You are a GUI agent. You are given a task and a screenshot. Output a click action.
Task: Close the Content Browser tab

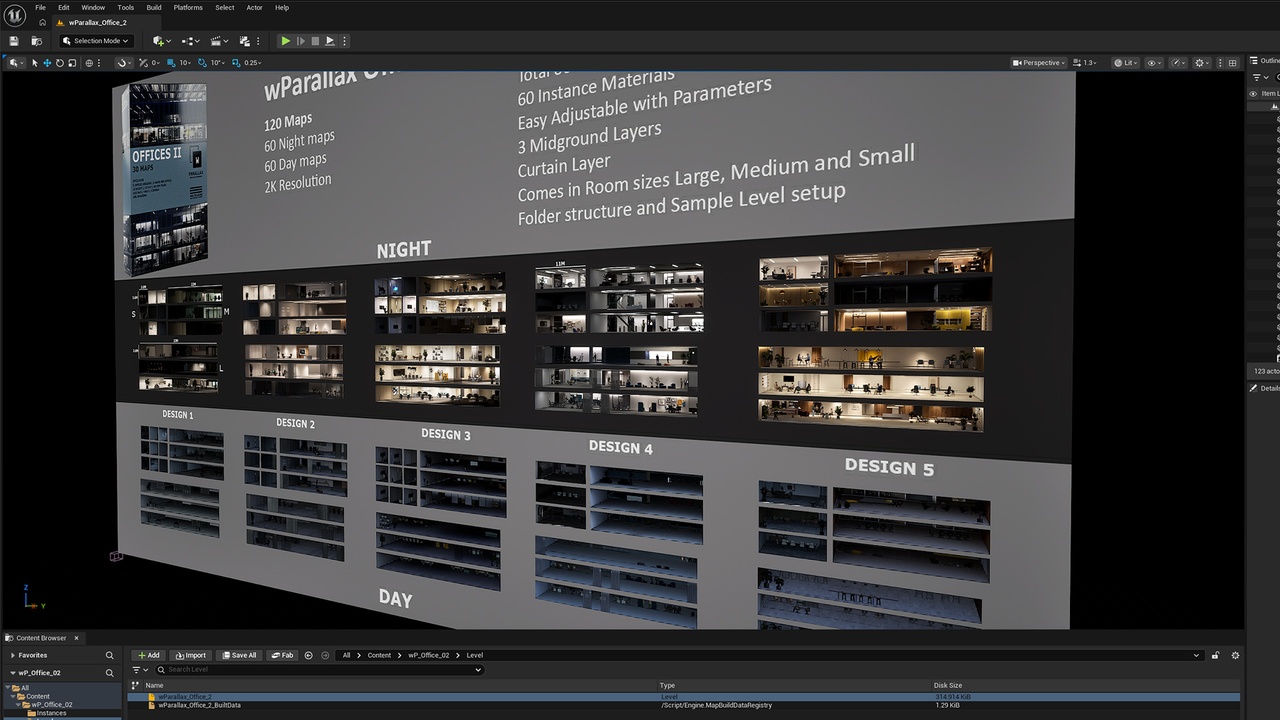click(x=76, y=638)
